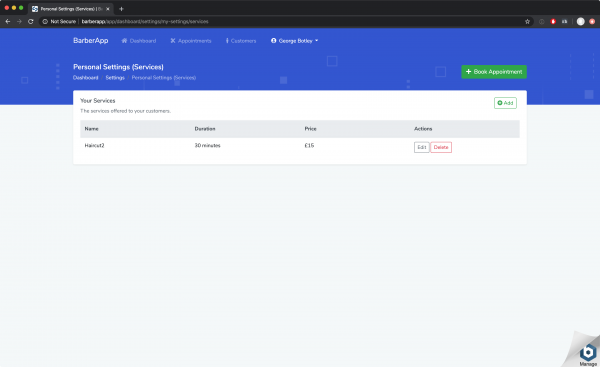
Task: Click the Book Appointment button
Action: pyautogui.click(x=494, y=72)
